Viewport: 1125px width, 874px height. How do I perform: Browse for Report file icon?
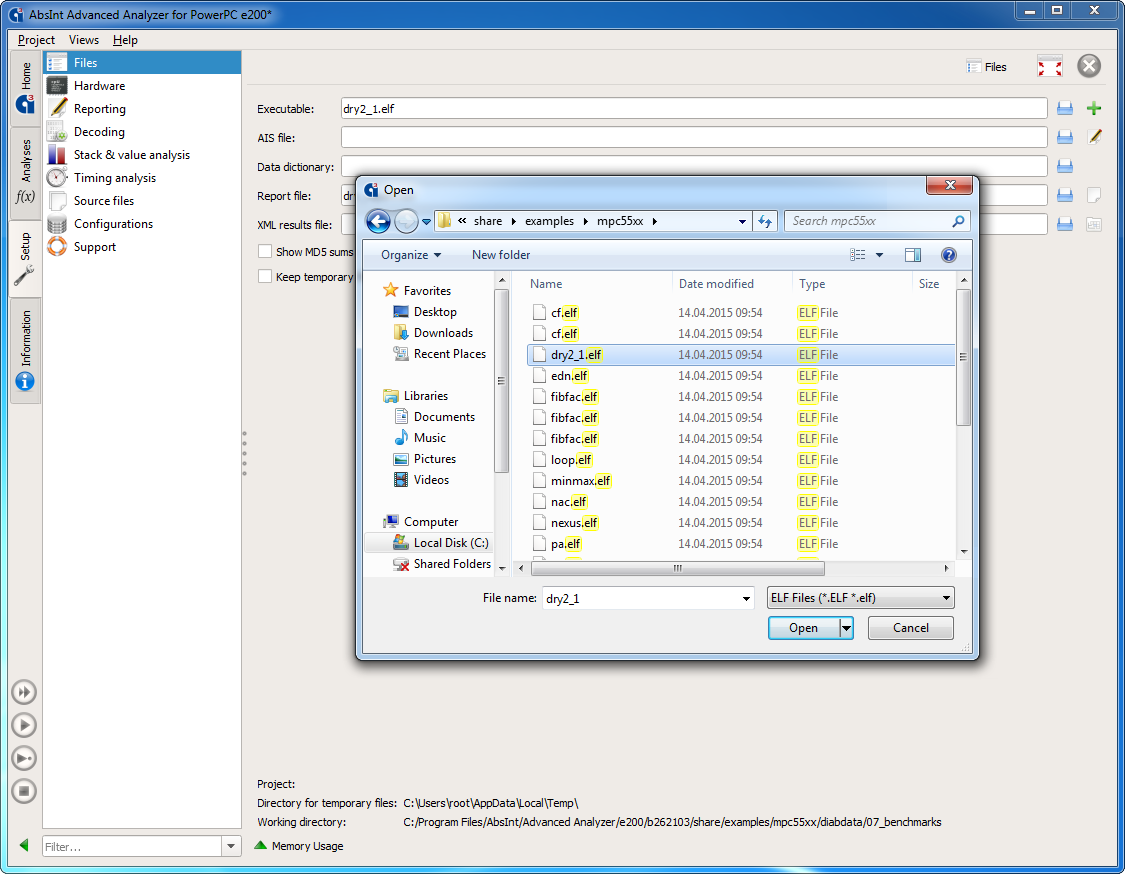coord(1065,195)
